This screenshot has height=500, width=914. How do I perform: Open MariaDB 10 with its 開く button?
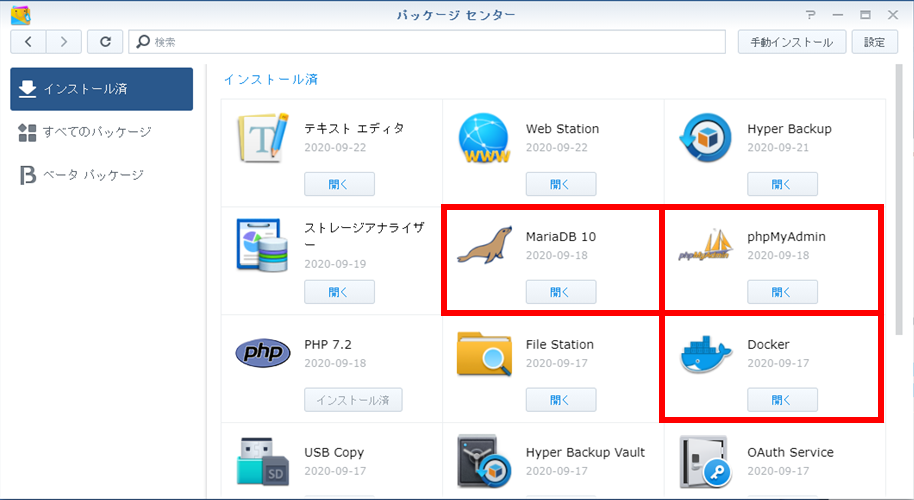click(561, 292)
